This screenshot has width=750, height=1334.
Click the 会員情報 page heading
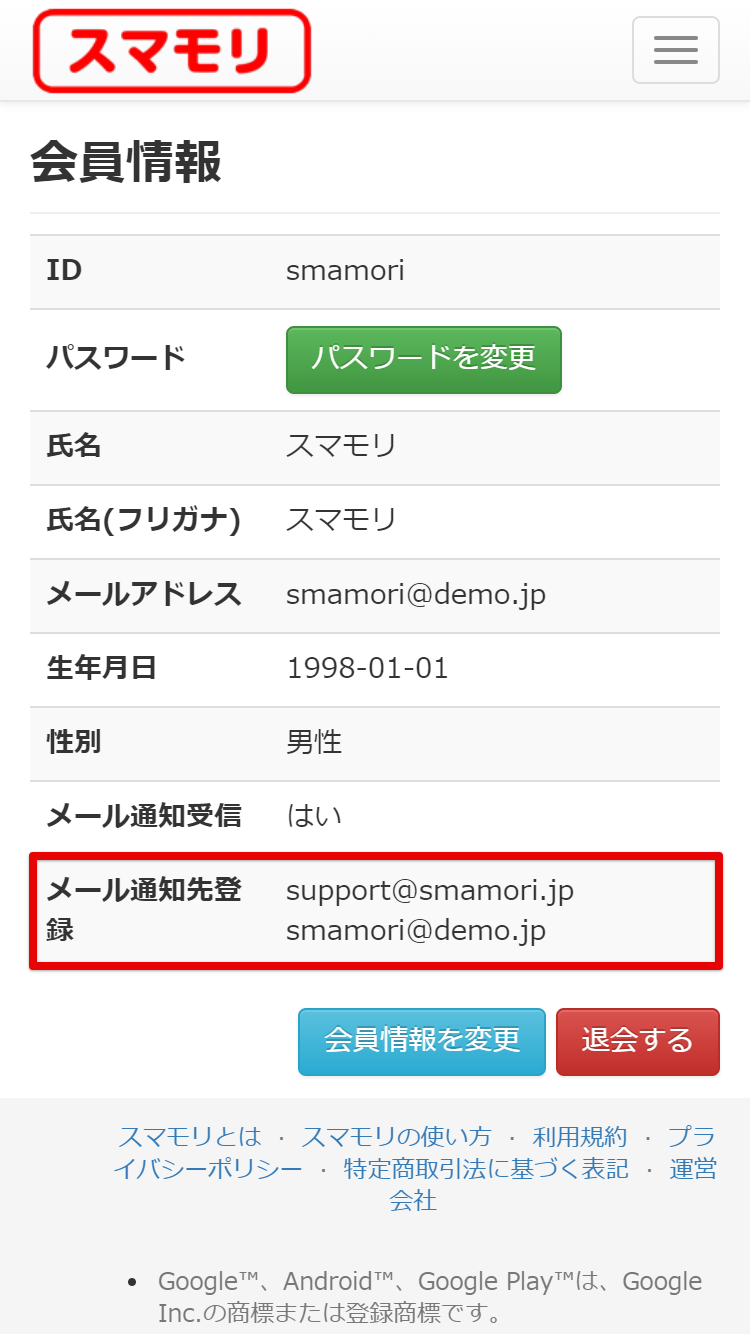(126, 161)
